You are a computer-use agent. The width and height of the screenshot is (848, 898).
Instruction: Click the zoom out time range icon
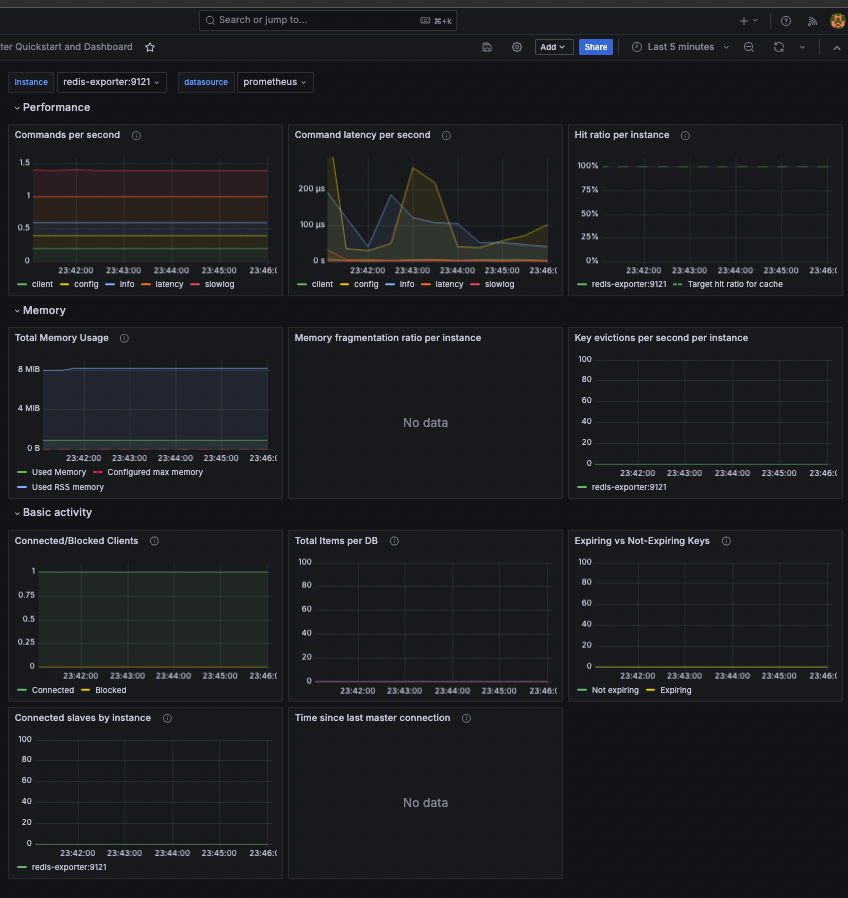click(x=748, y=48)
